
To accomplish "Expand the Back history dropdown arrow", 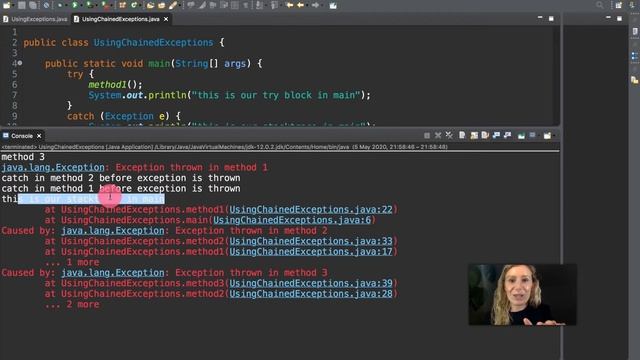I will pyautogui.click(x=307, y=6).
